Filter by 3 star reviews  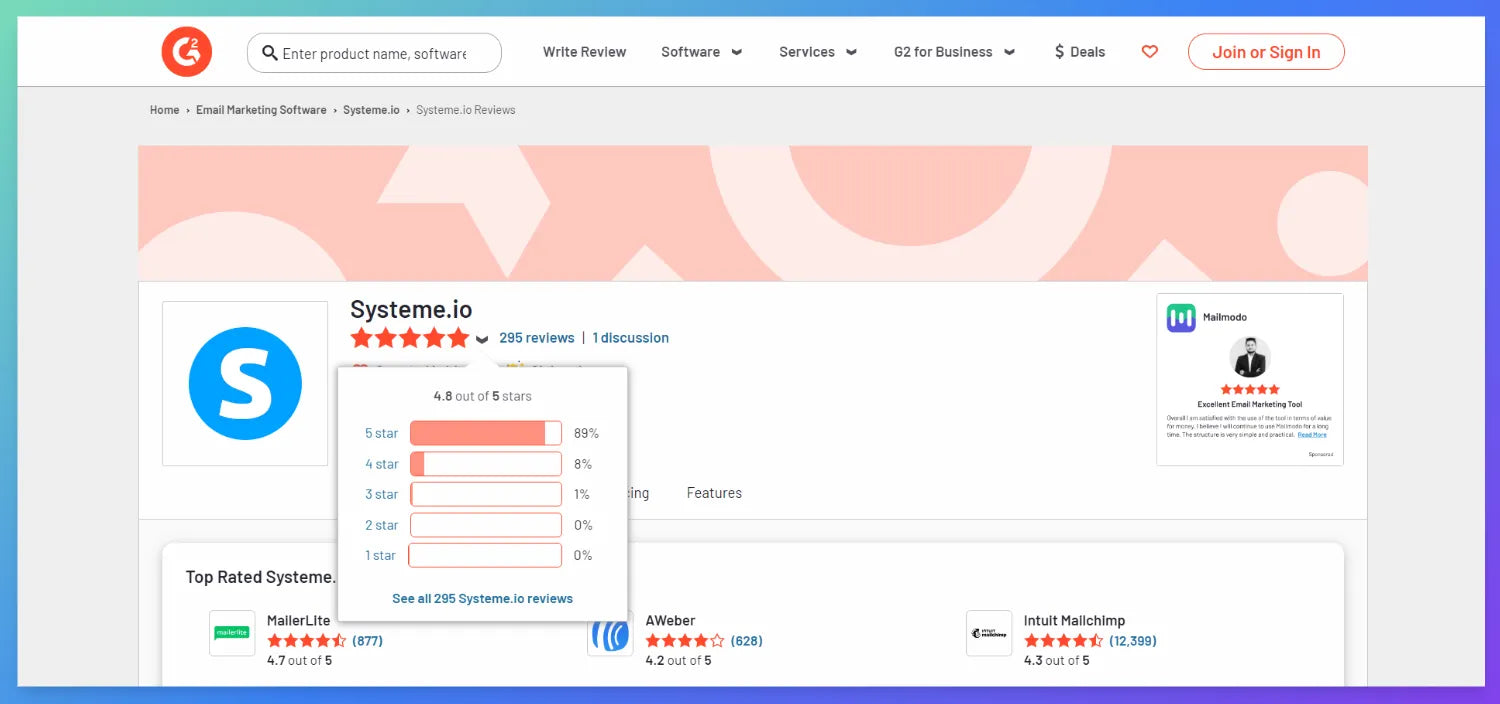381,494
